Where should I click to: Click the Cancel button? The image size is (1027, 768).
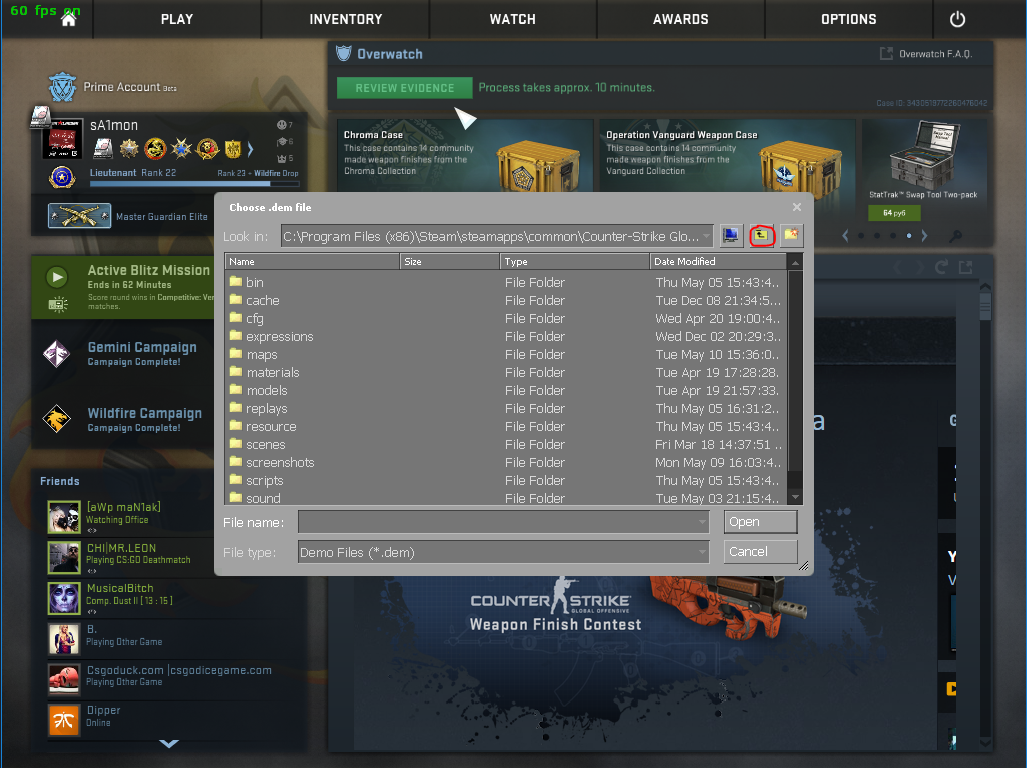(x=760, y=551)
